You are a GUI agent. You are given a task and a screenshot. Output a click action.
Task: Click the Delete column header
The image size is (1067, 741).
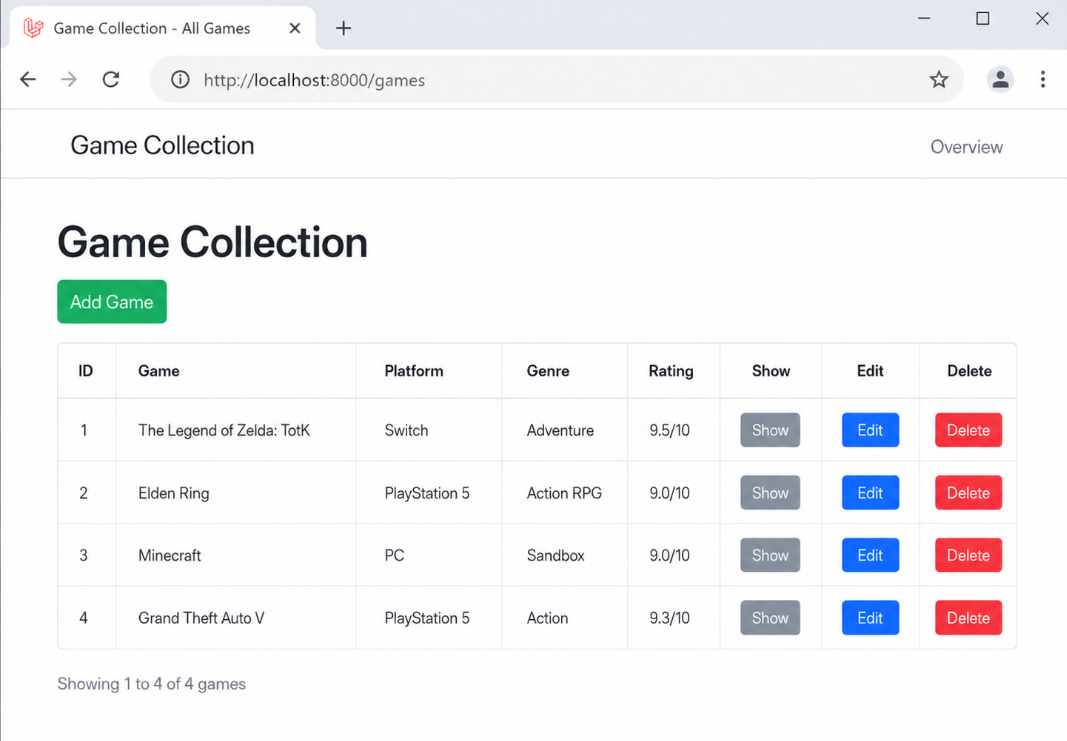click(x=969, y=371)
